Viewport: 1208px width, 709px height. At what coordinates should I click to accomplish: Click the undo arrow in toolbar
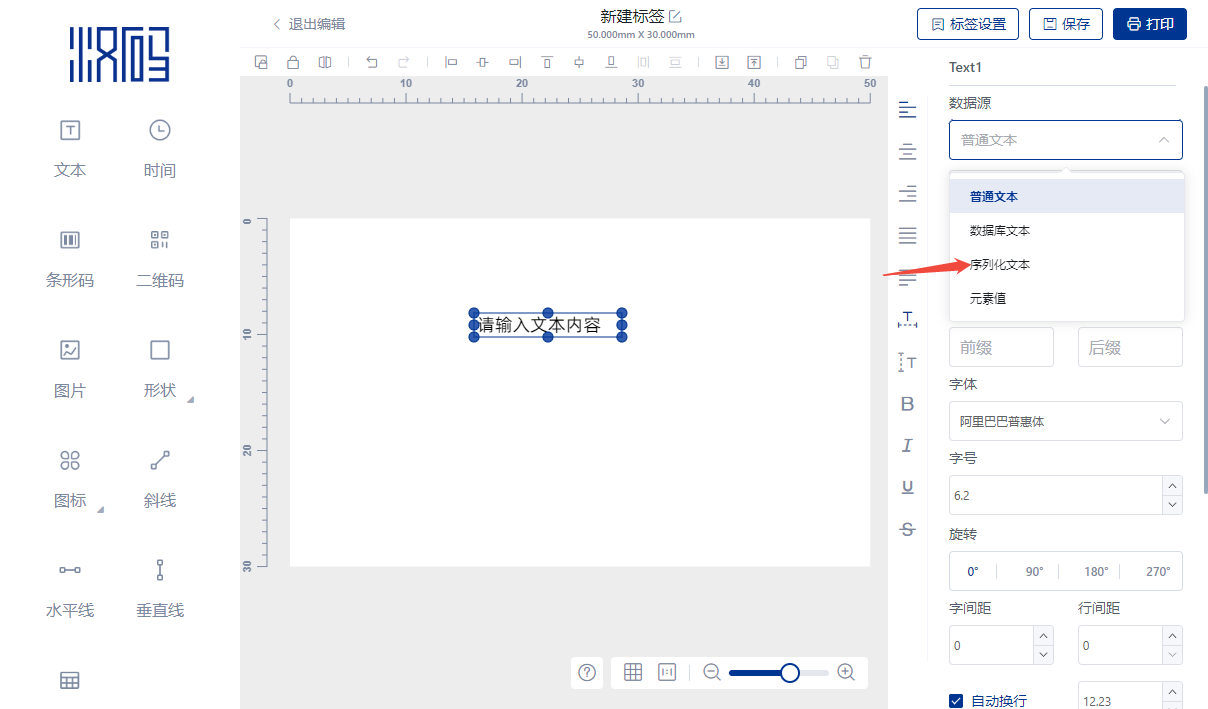pos(372,62)
